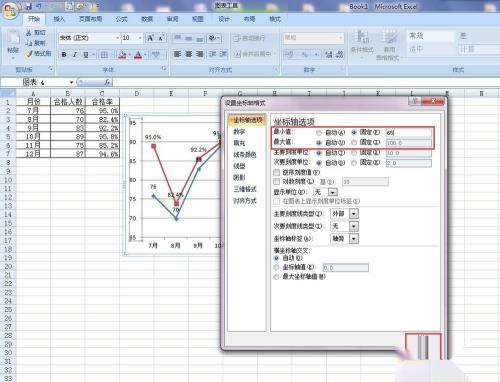Expand the 主要刻度线类型 dropdown
Screen dimensions: 500x382
pos(354,214)
